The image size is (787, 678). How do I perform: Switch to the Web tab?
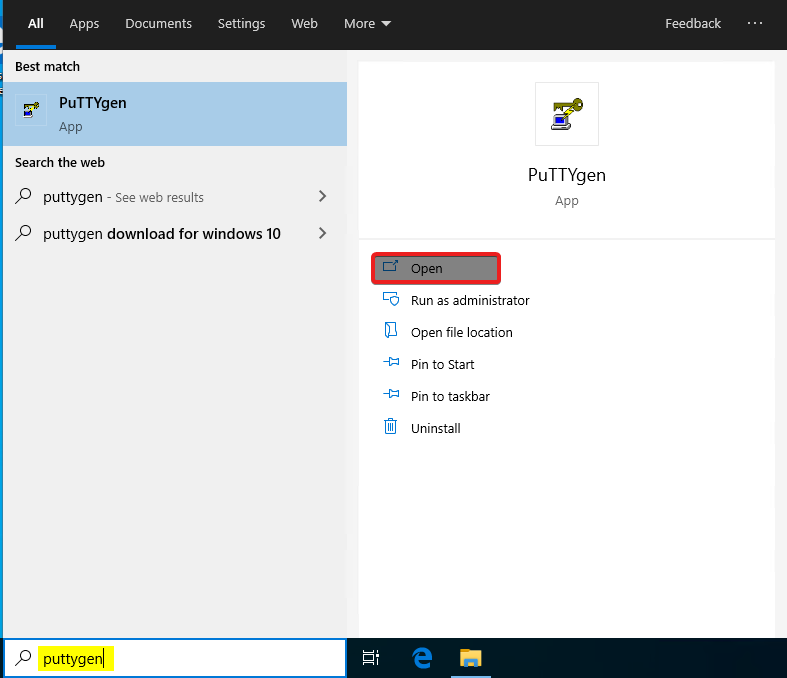[304, 24]
